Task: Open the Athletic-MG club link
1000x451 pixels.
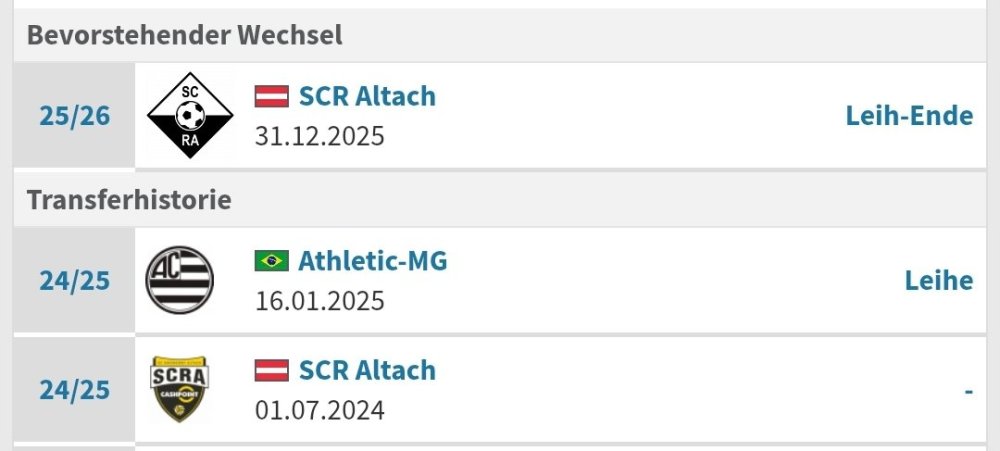Action: [373, 261]
